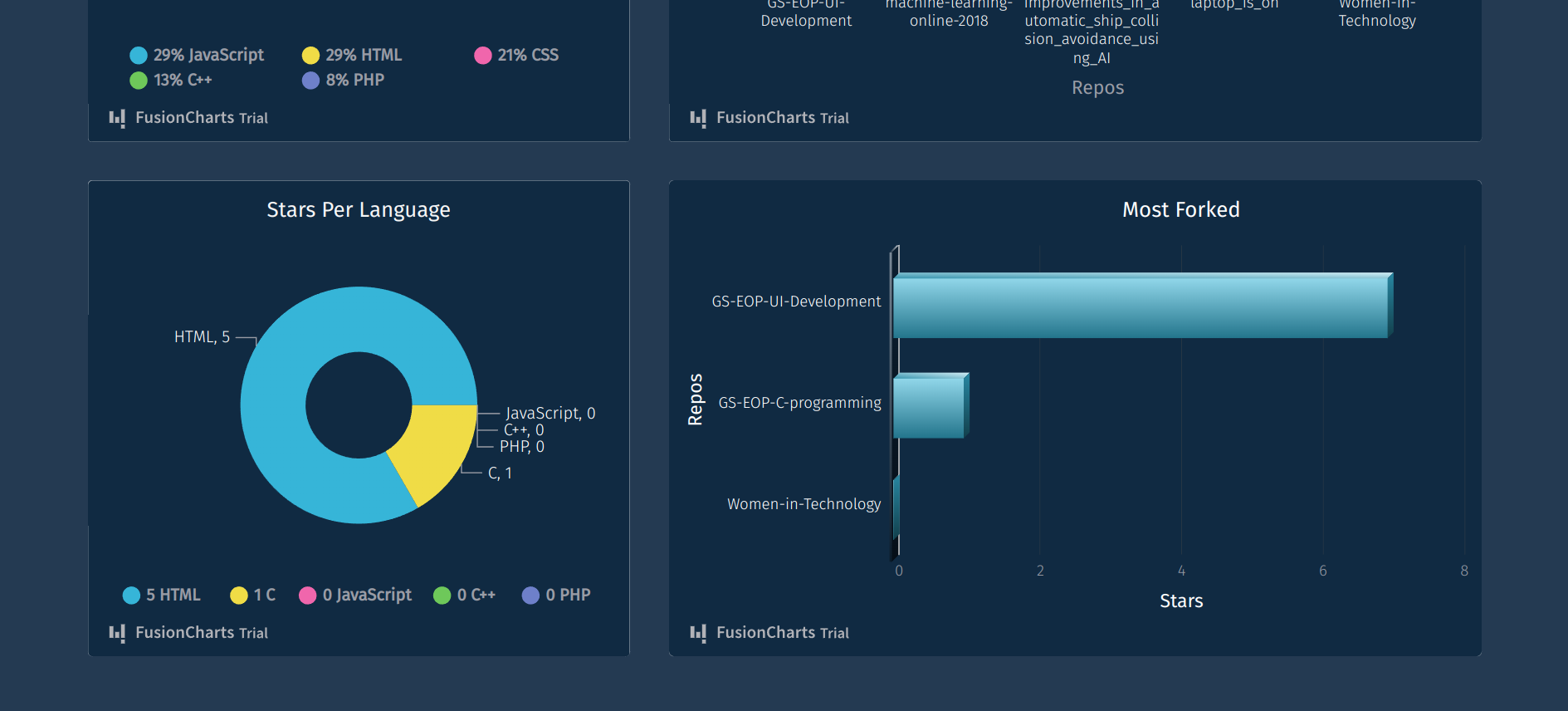
Task: Click the FusionCharts logo icon under Repos chart
Action: coord(698,119)
